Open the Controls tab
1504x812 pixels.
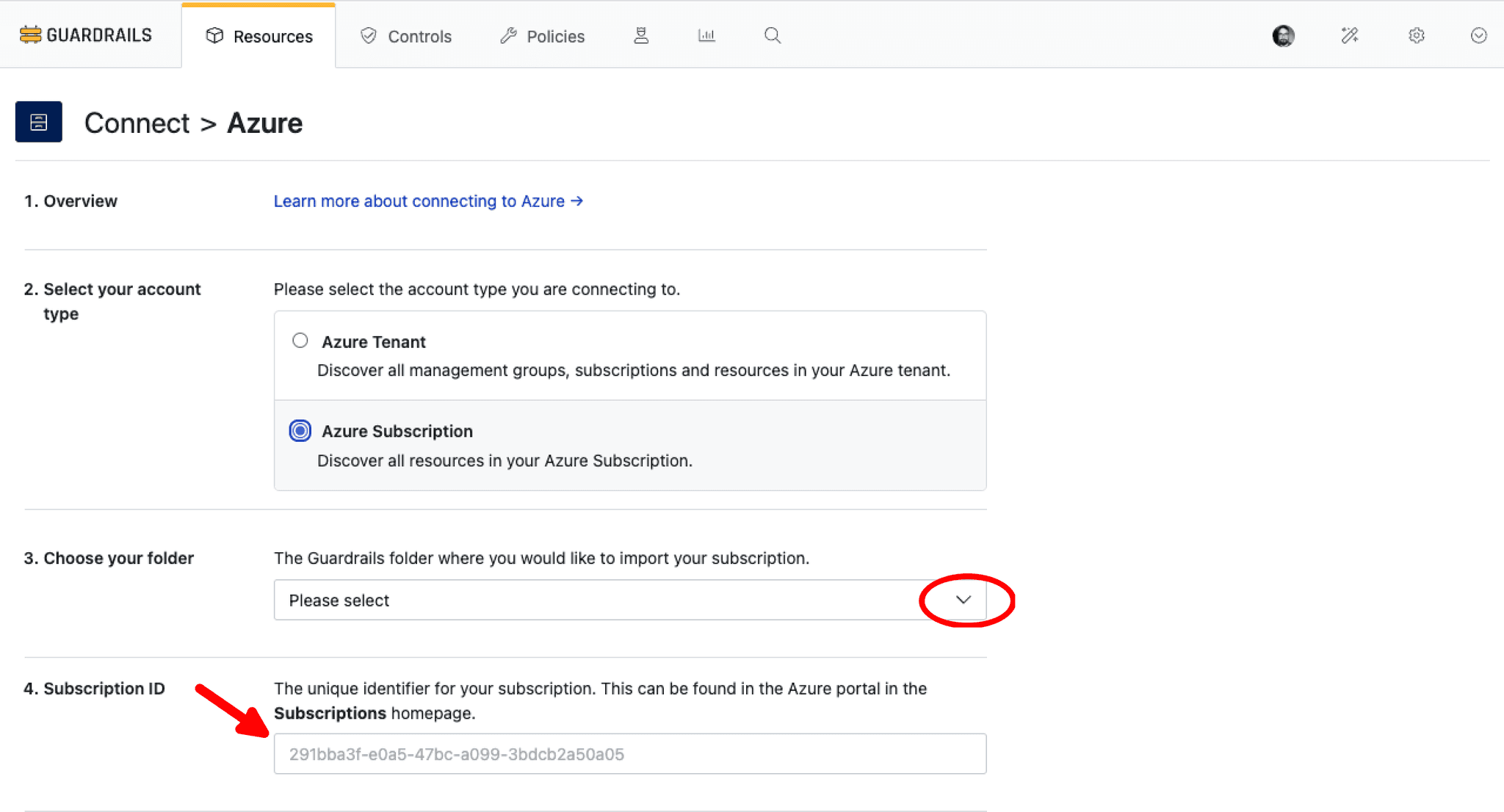click(405, 36)
